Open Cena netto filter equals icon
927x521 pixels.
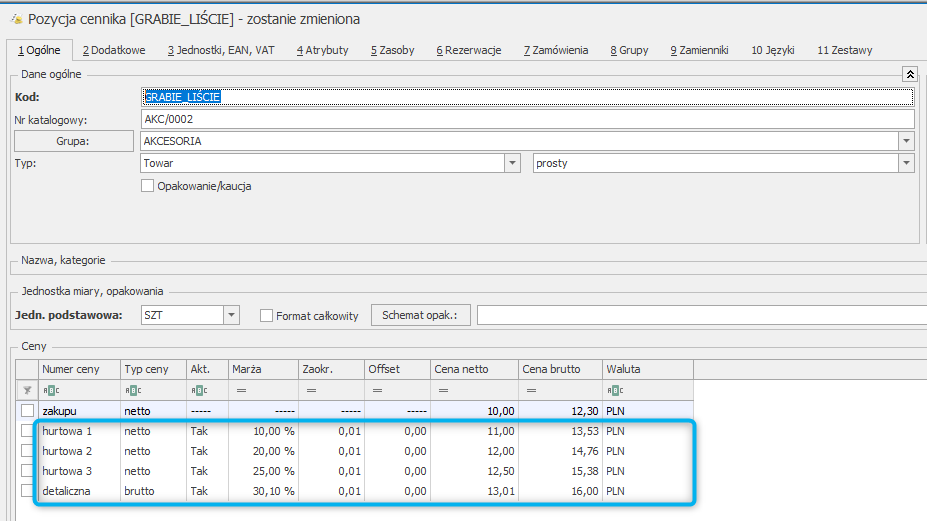coord(443,390)
